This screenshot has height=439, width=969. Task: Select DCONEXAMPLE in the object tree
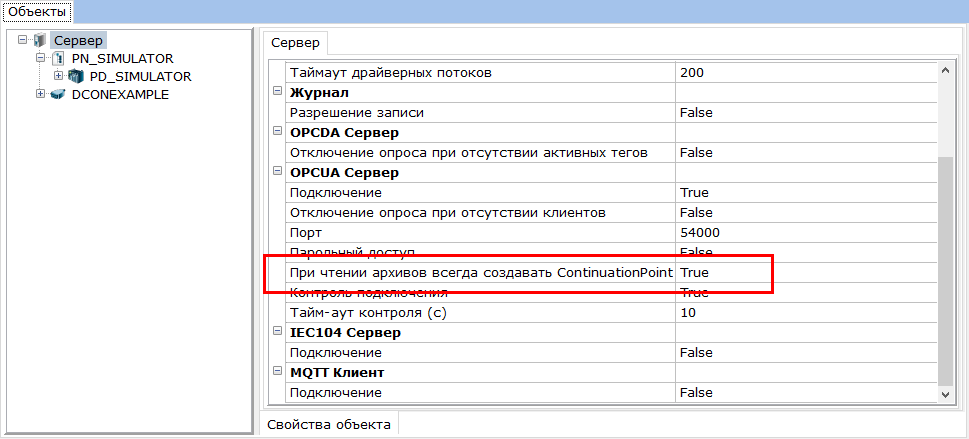click(x=120, y=95)
